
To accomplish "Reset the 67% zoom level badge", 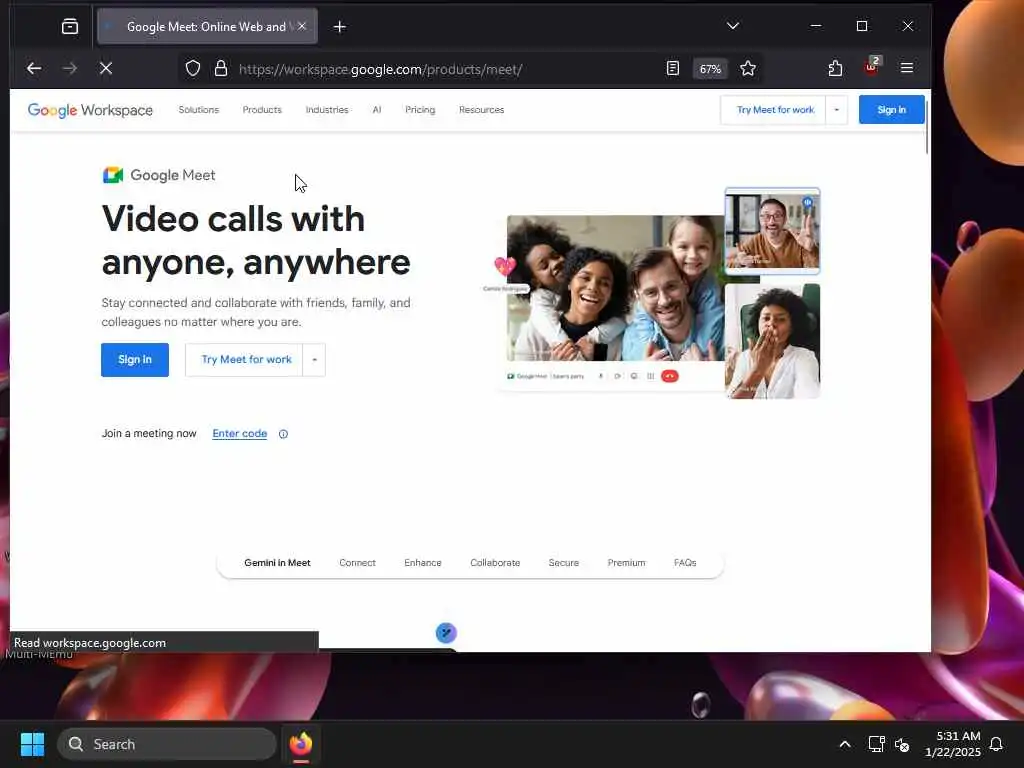I will (x=710, y=69).
